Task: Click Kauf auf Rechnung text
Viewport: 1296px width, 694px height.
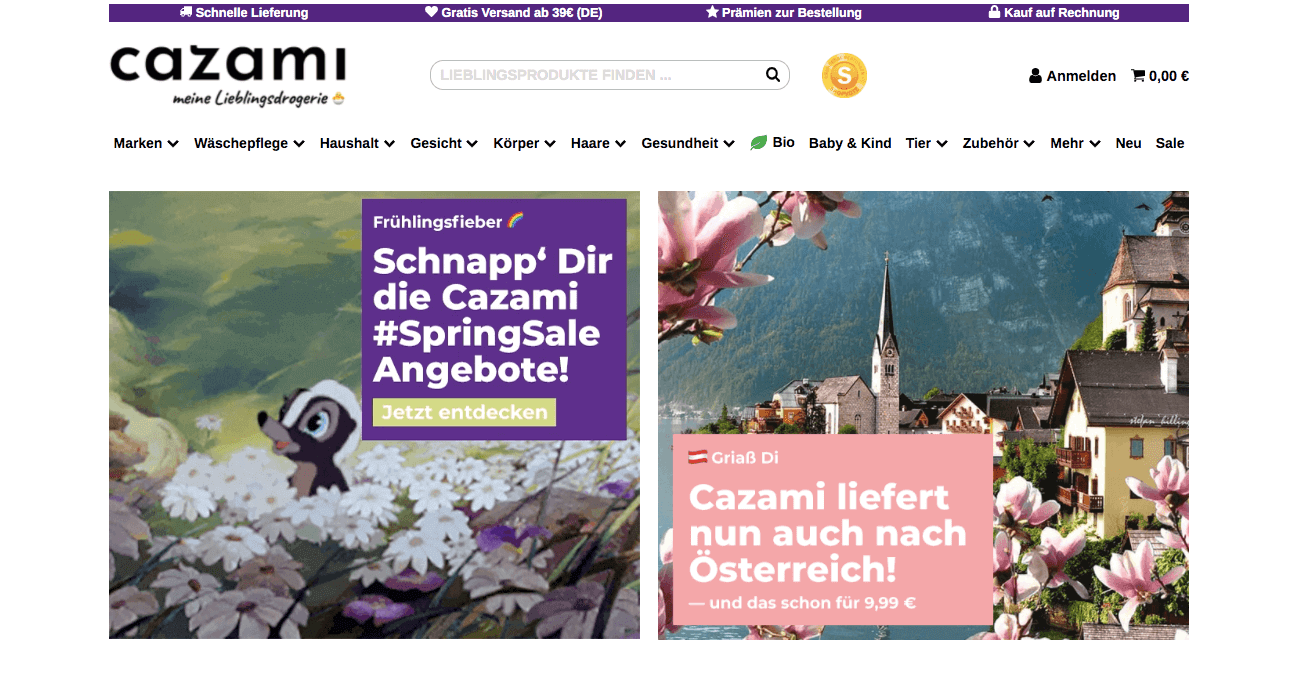Action: coord(1062,13)
